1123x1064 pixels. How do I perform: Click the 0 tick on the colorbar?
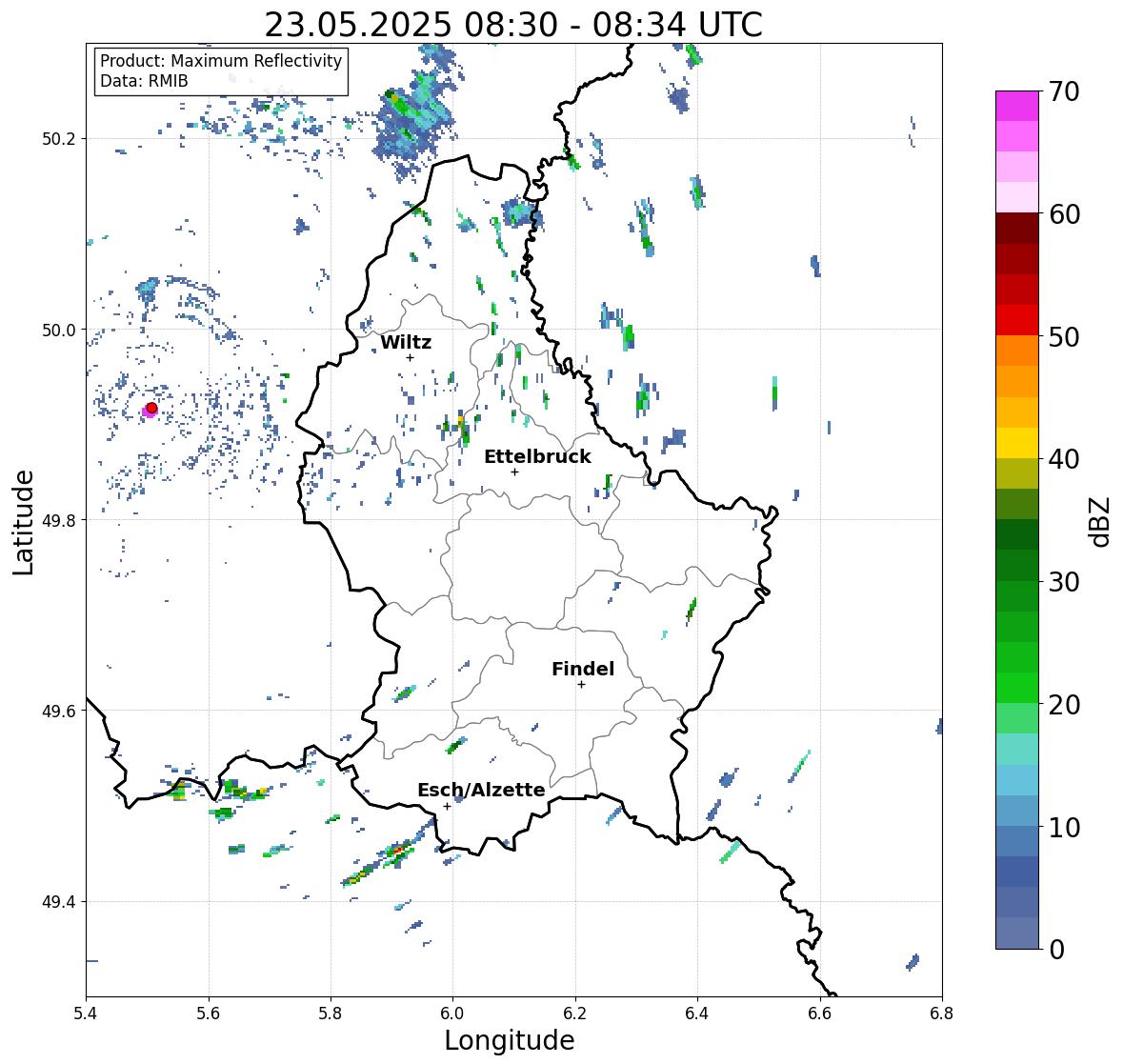coord(1057,950)
